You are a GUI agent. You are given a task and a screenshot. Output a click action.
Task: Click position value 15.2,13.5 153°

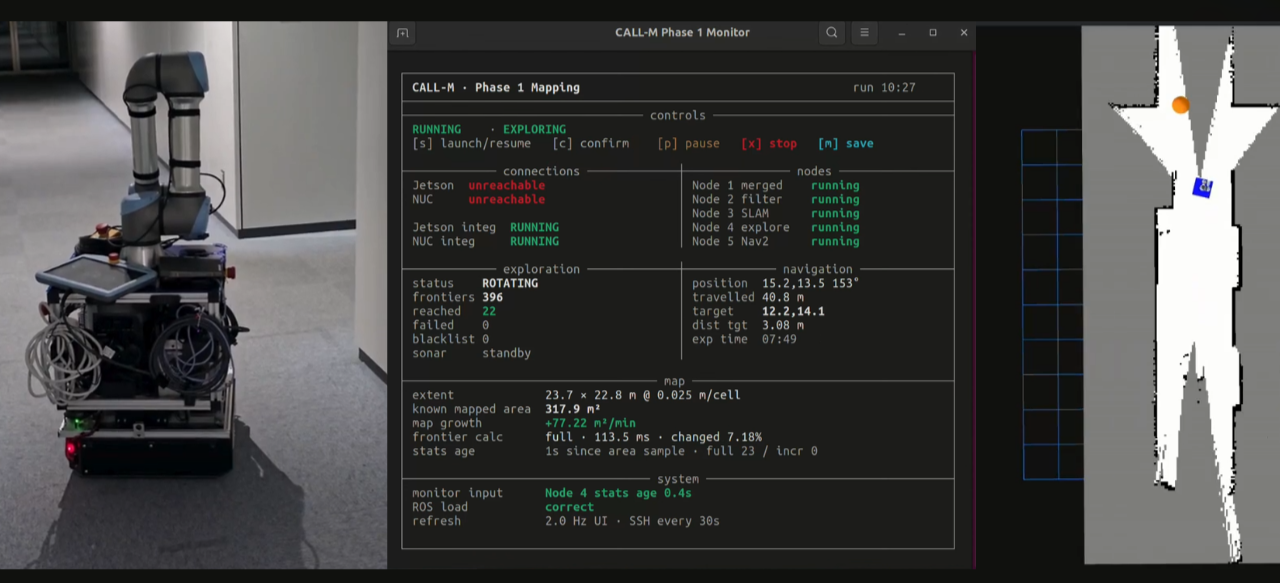pos(811,284)
